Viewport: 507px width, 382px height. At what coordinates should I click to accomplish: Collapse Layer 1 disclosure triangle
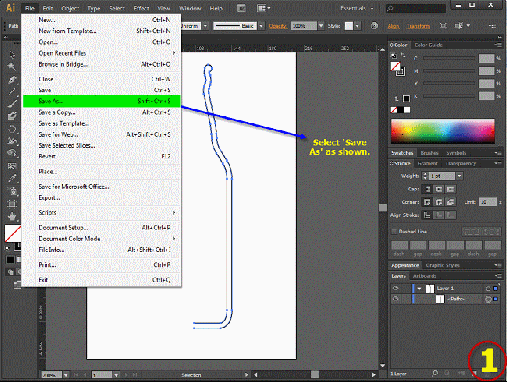419,288
